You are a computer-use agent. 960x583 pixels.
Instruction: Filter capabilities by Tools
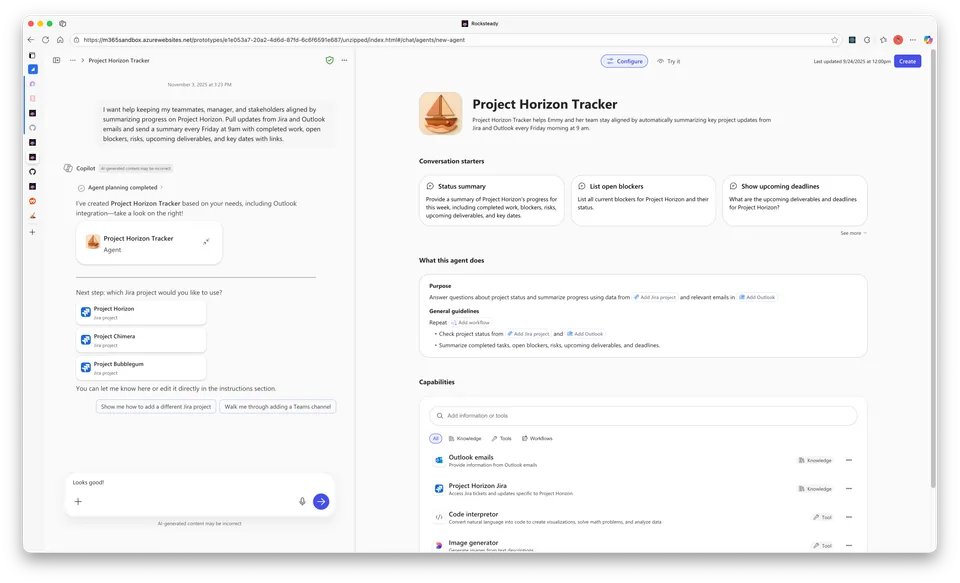point(501,438)
